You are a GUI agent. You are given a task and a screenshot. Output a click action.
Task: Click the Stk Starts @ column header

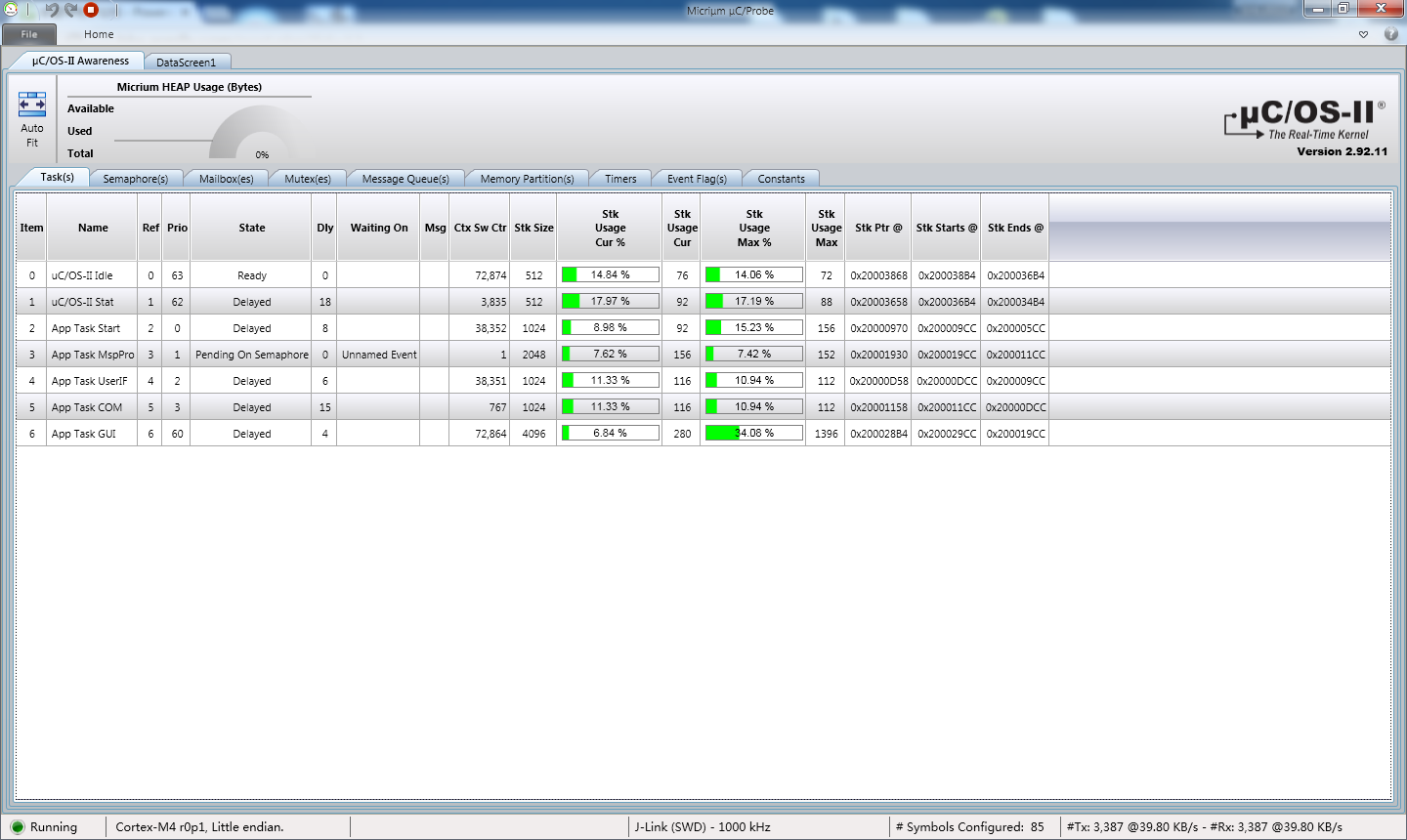tap(946, 228)
